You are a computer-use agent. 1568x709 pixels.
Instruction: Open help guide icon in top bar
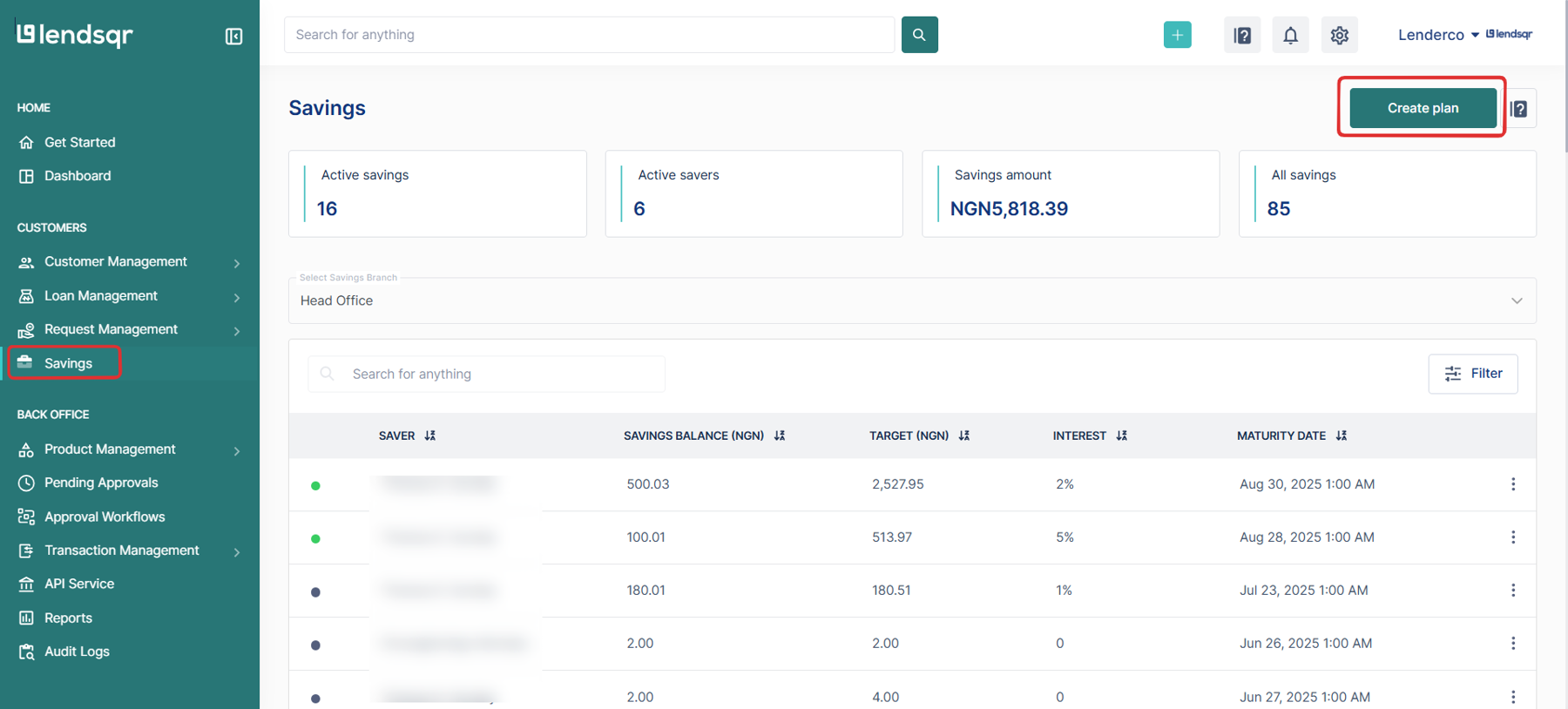(1242, 35)
